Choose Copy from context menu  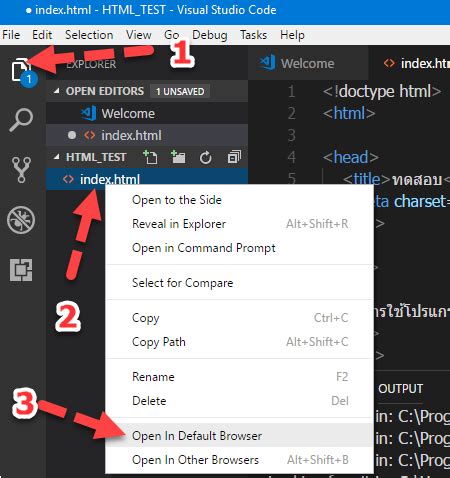click(x=239, y=318)
